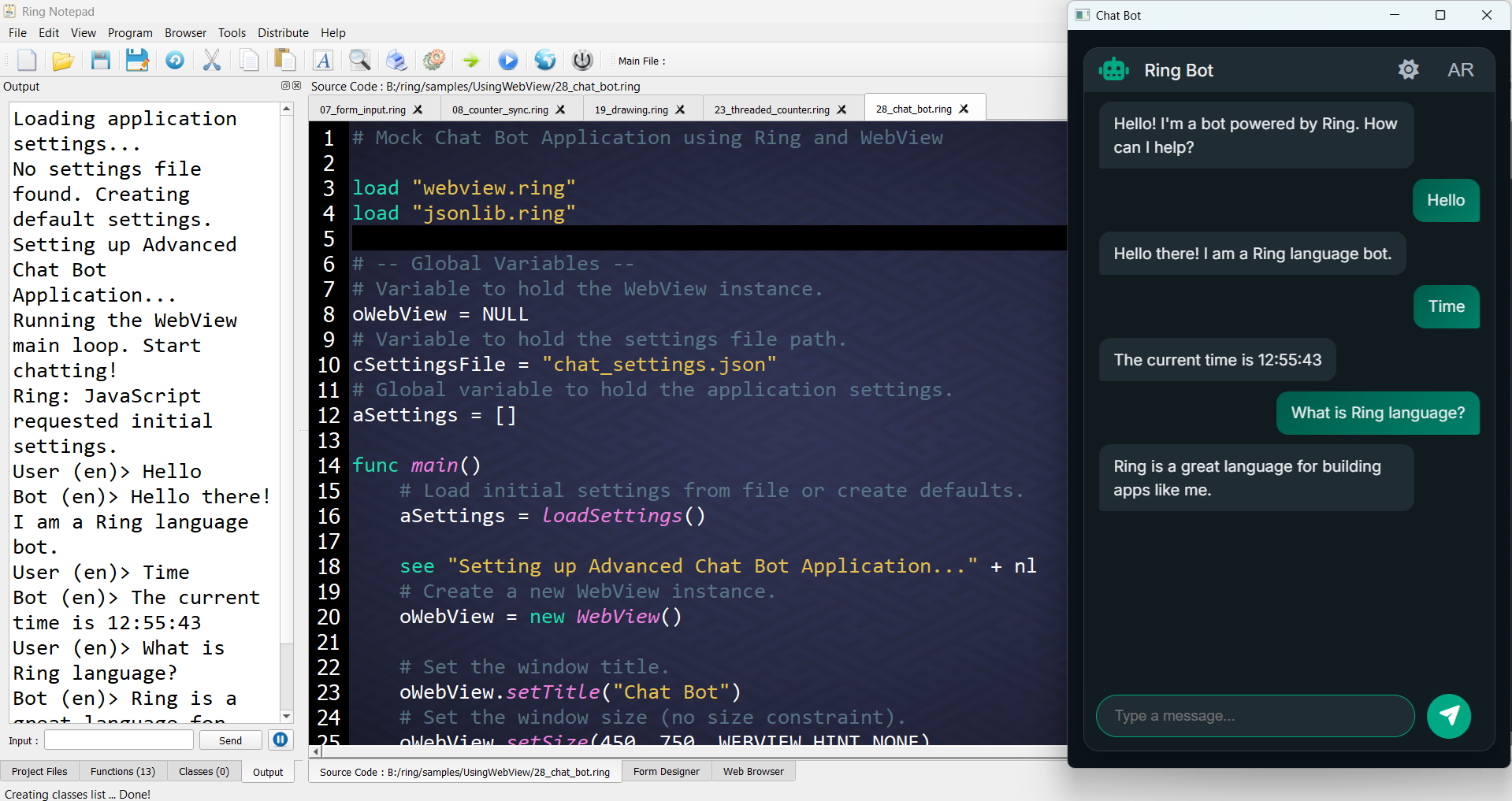Open the web browser globe icon

point(544,60)
